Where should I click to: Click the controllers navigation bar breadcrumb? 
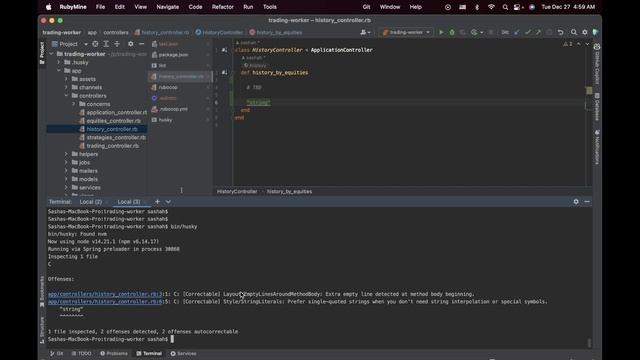click(116, 32)
